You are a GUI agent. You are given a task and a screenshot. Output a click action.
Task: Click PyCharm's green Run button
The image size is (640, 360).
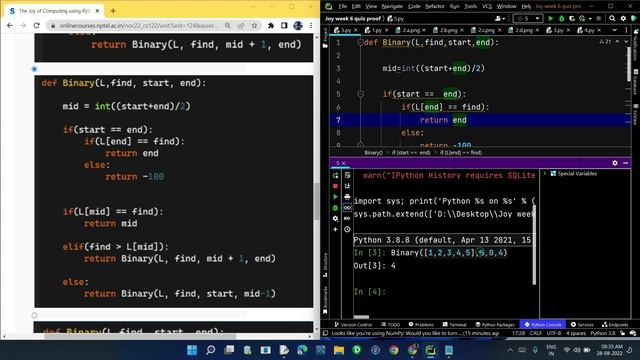(x=551, y=18)
